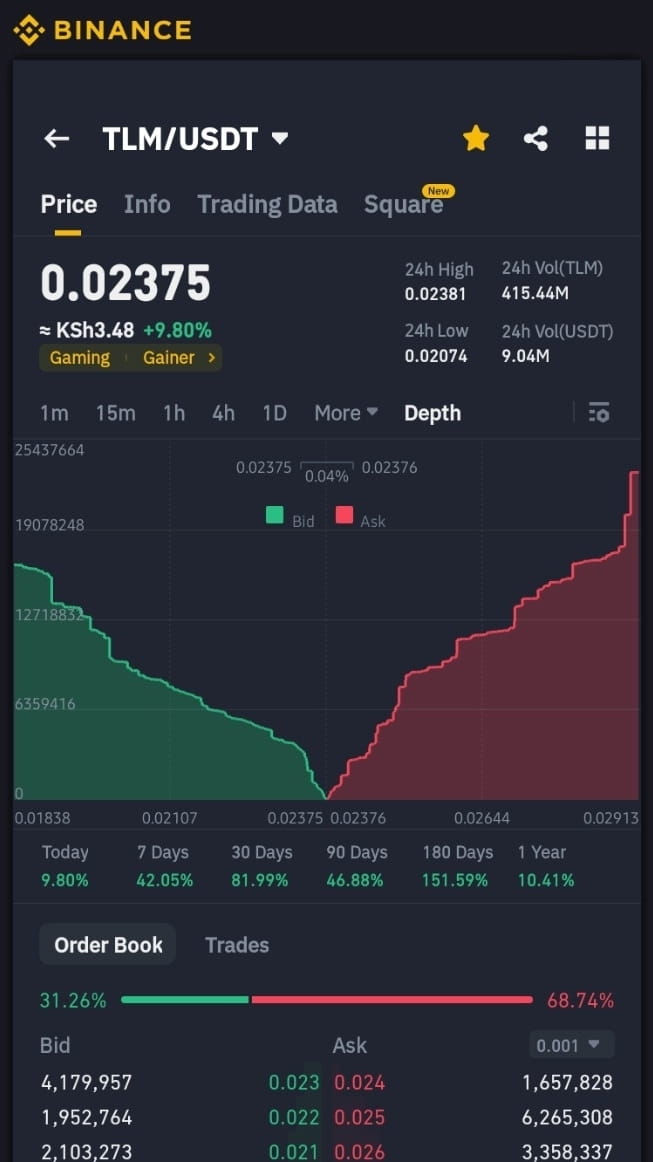
Task: Select the 1h chart interval
Action: click(x=174, y=413)
